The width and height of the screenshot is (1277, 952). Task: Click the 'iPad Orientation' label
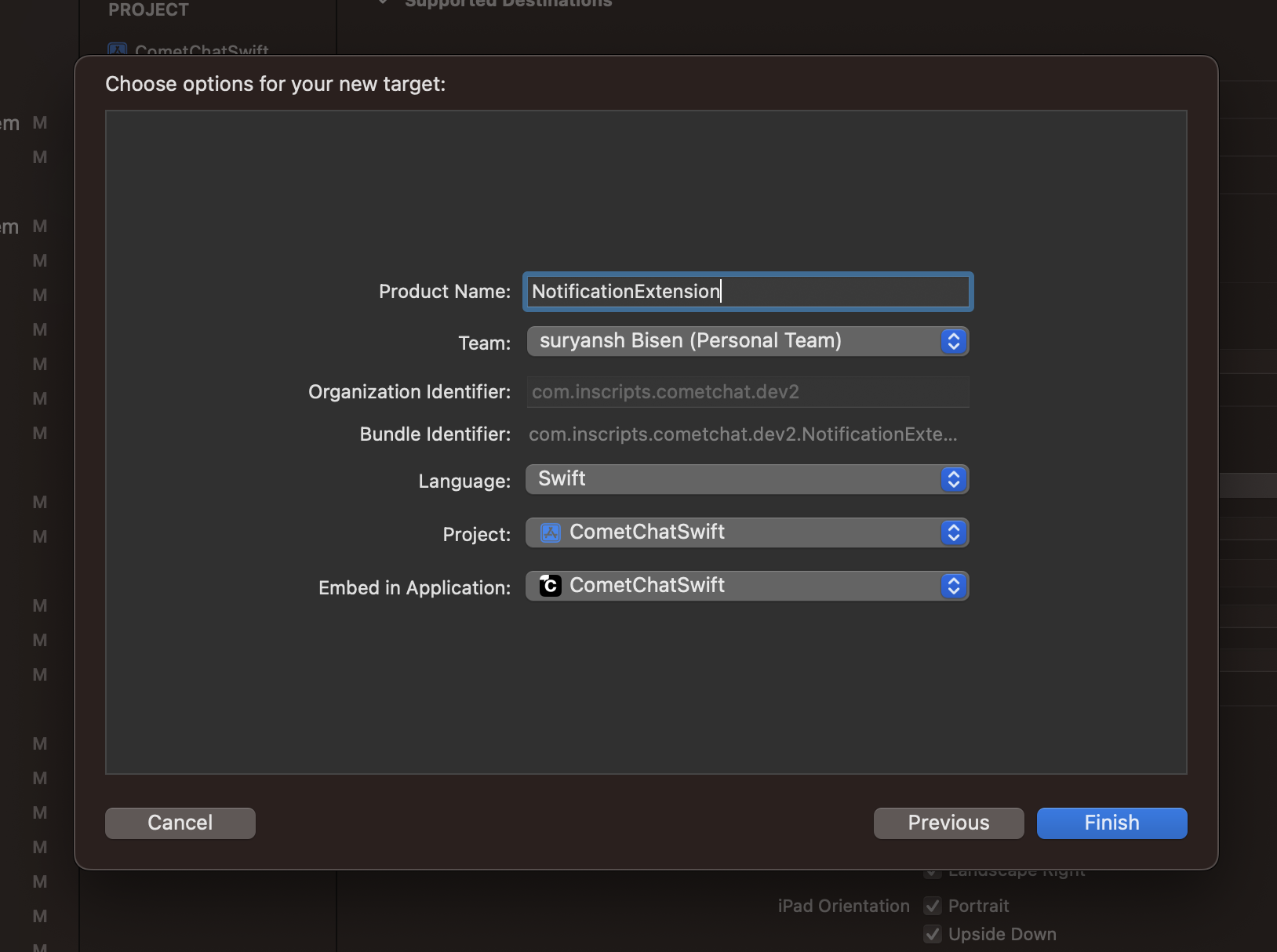point(844,906)
